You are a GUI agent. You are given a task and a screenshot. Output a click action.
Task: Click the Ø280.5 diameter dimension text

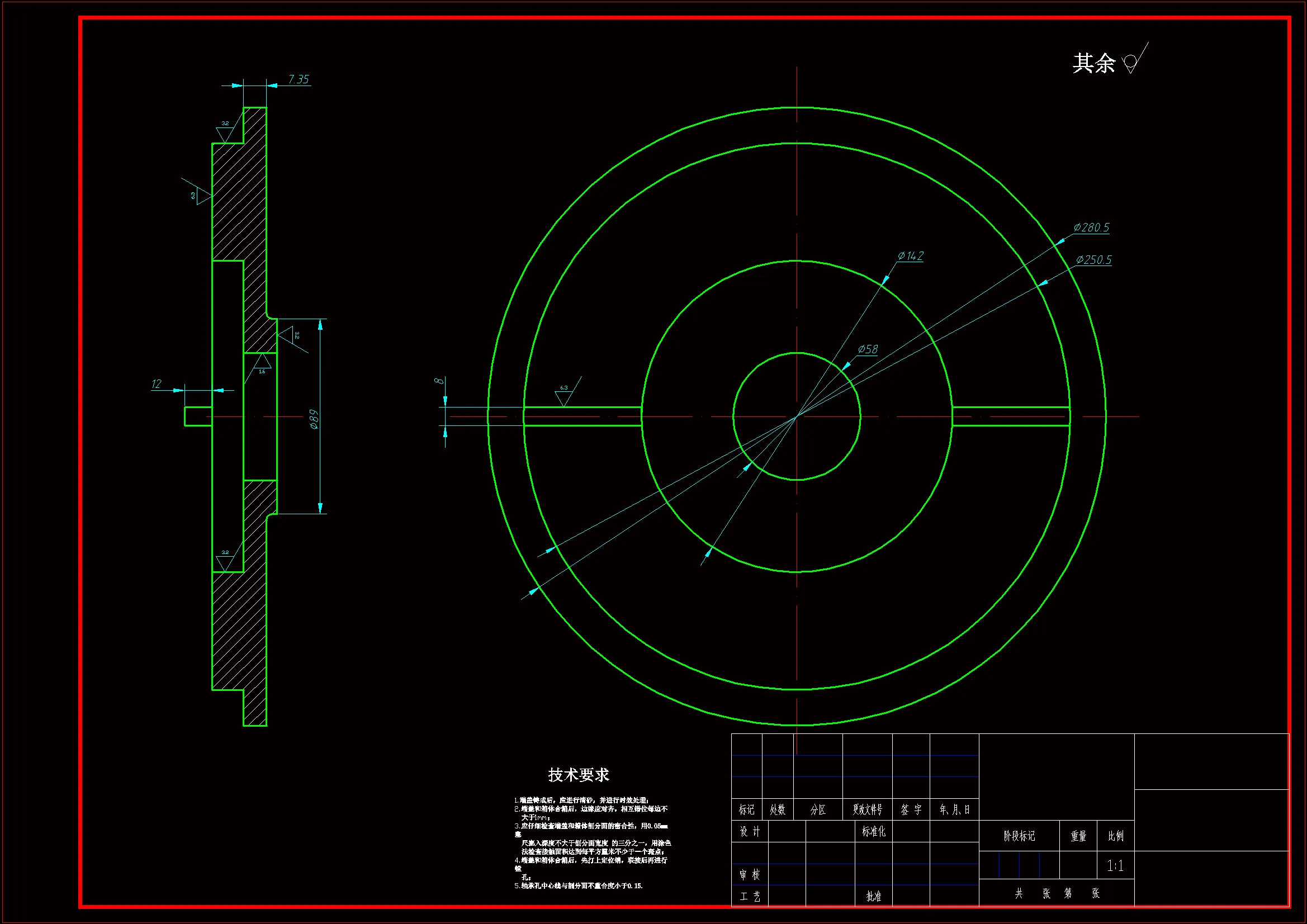pyautogui.click(x=1091, y=228)
